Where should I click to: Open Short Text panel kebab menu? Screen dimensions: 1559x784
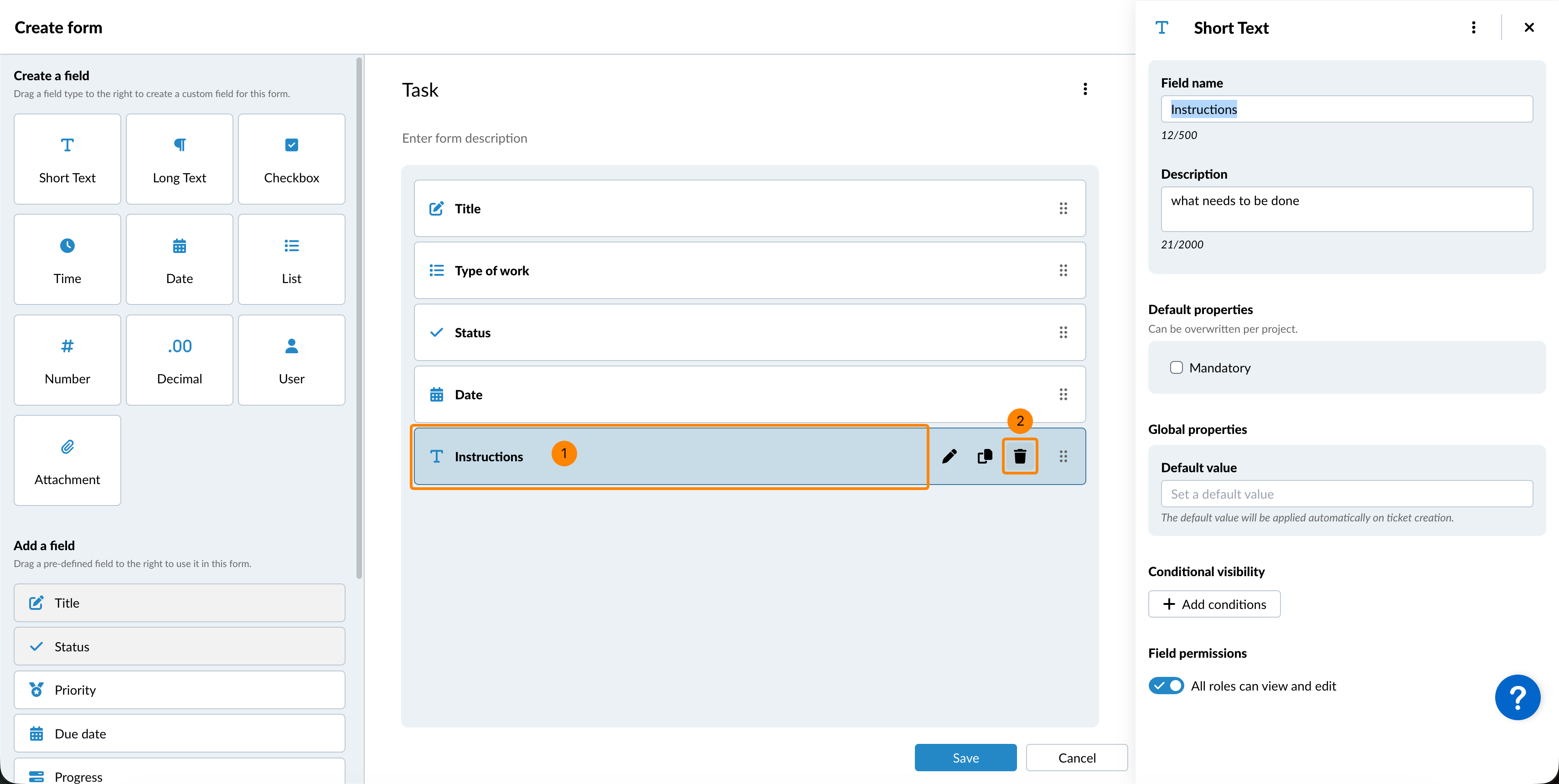point(1473,28)
